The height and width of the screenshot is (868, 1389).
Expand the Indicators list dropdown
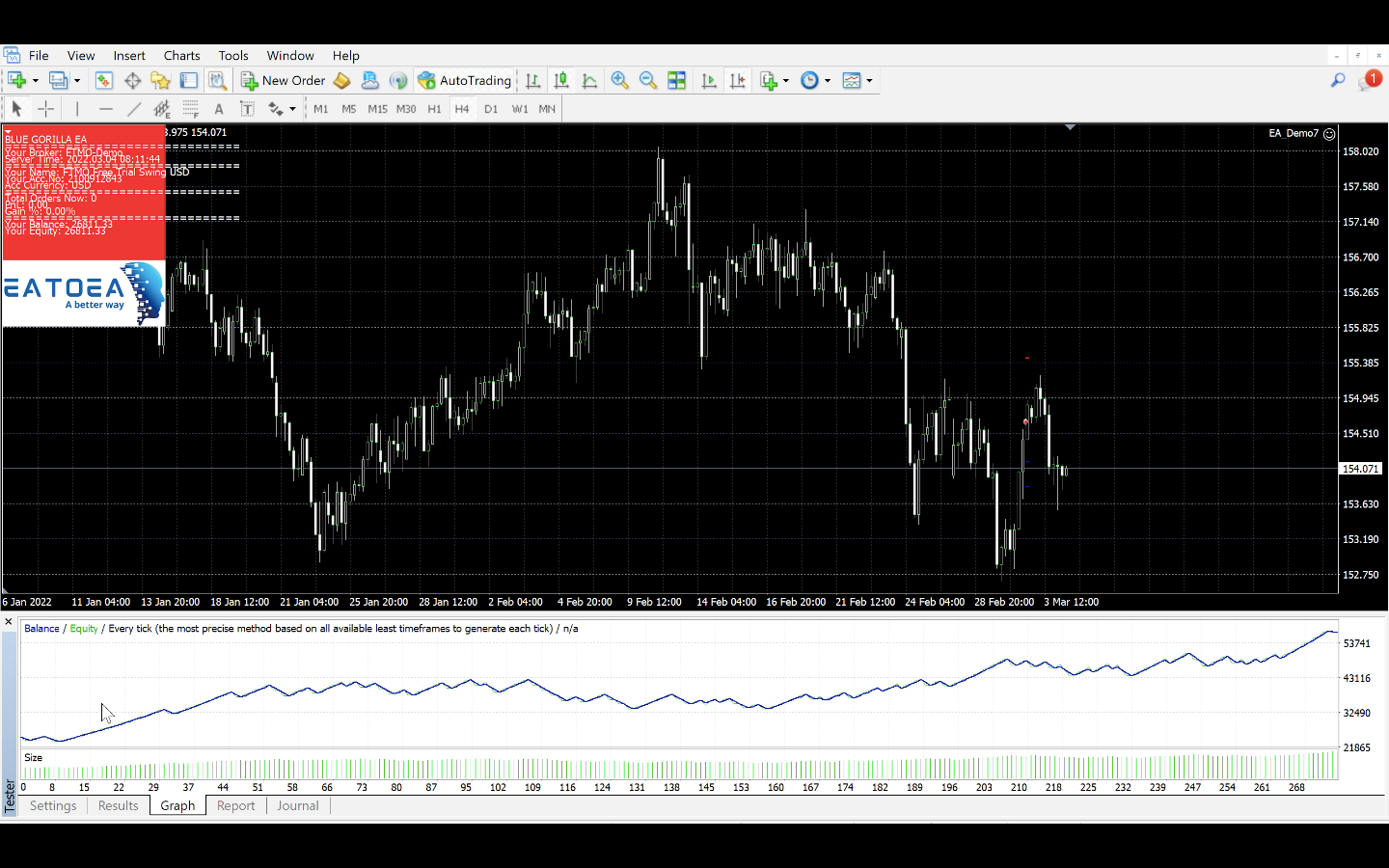786,81
